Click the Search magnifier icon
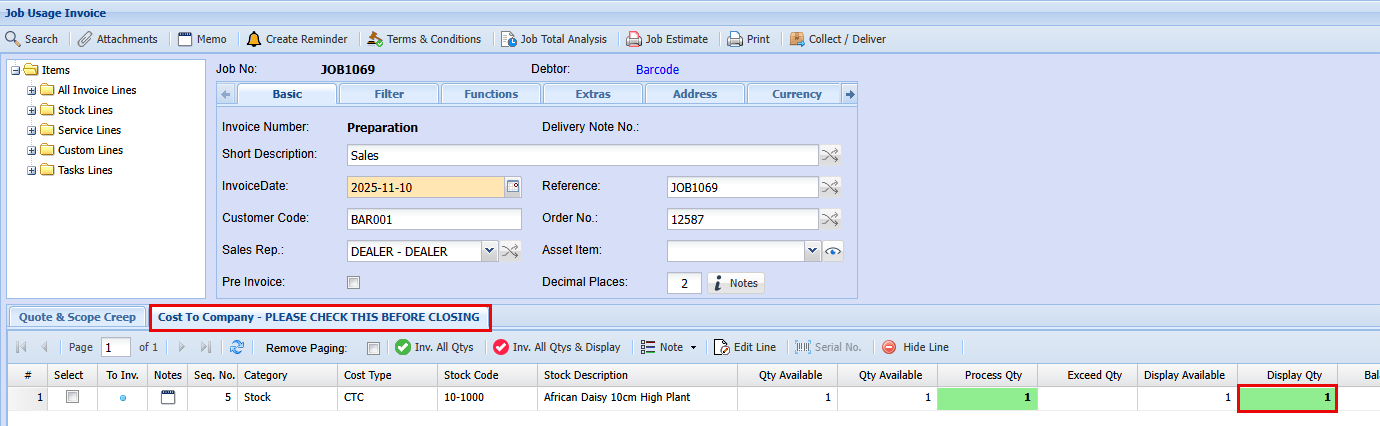The width and height of the screenshot is (1380, 426). point(14,39)
